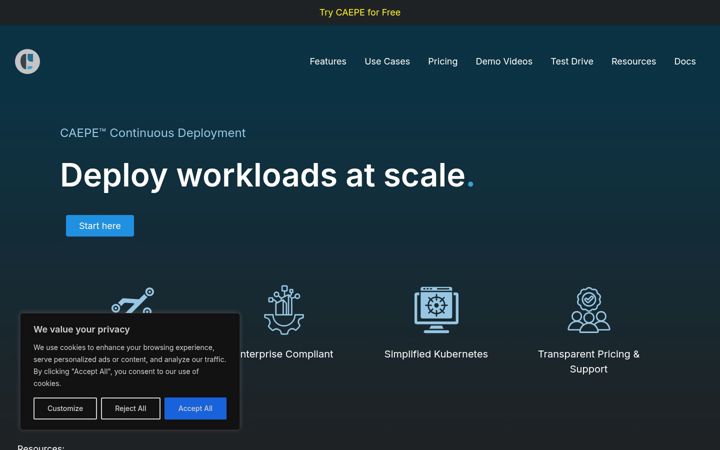The image size is (720, 450).
Task: Click the Enterprise Compliant gear icon
Action: coord(284,310)
